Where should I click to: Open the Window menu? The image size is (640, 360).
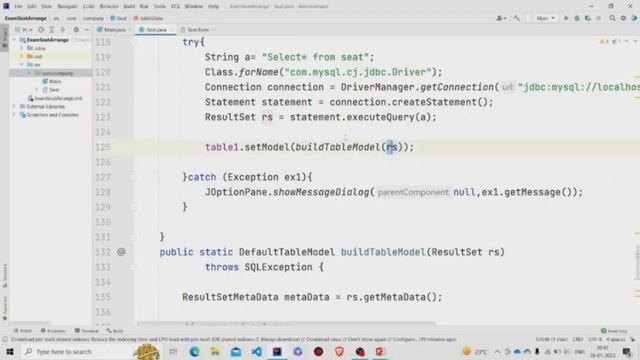click(193, 7)
